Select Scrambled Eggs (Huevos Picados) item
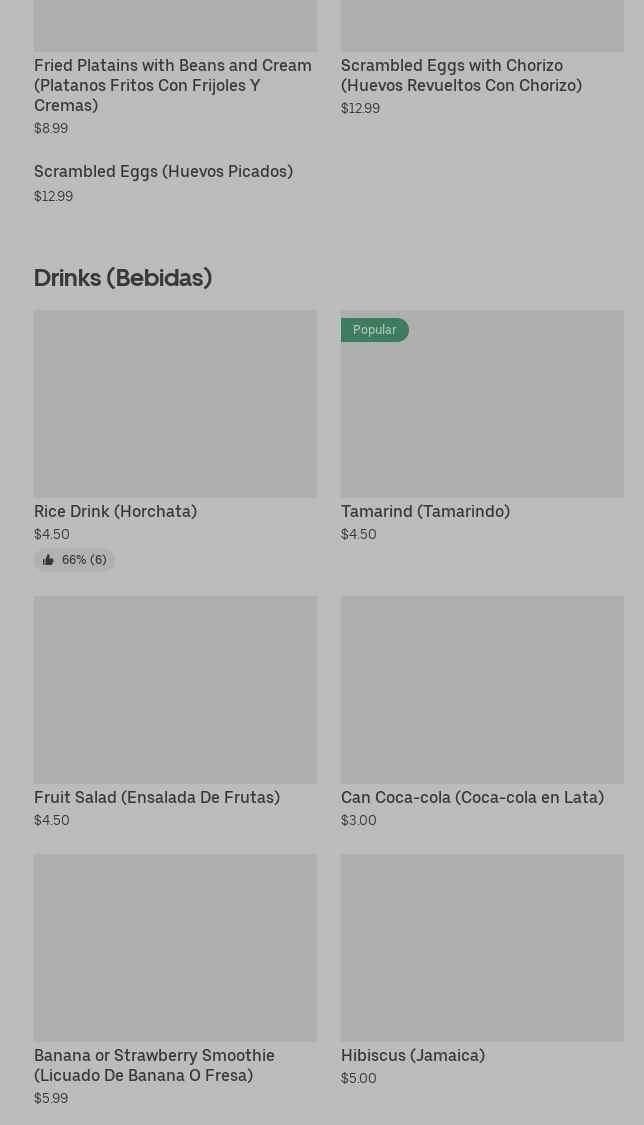 tap(163, 172)
